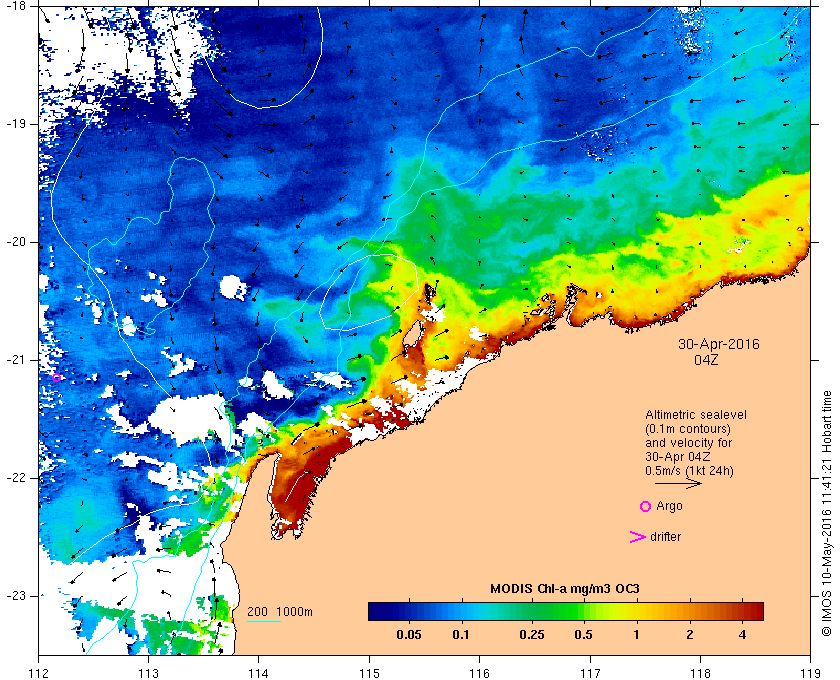
Task: Click the 04Z time label under the date
Action: 706,360
